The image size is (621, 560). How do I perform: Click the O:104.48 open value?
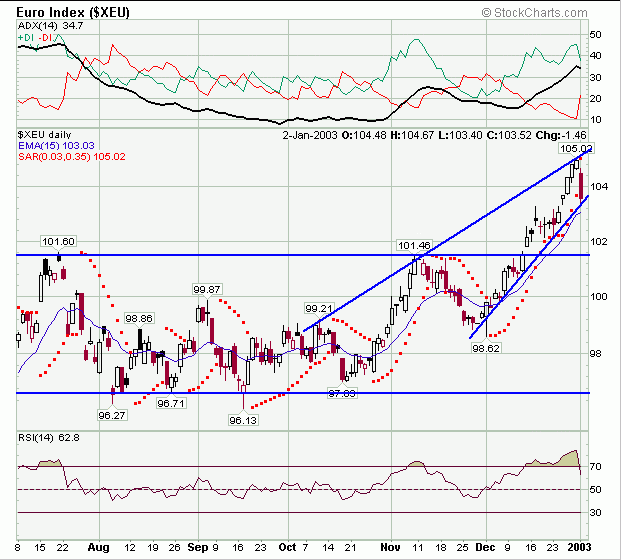364,135
